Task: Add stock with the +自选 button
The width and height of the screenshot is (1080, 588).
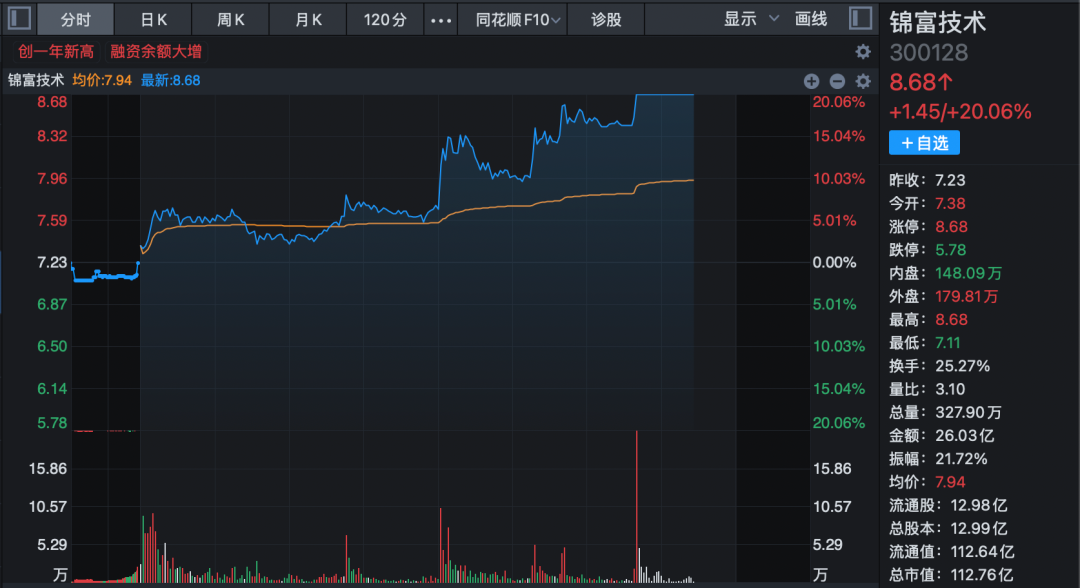Action: 924,143
